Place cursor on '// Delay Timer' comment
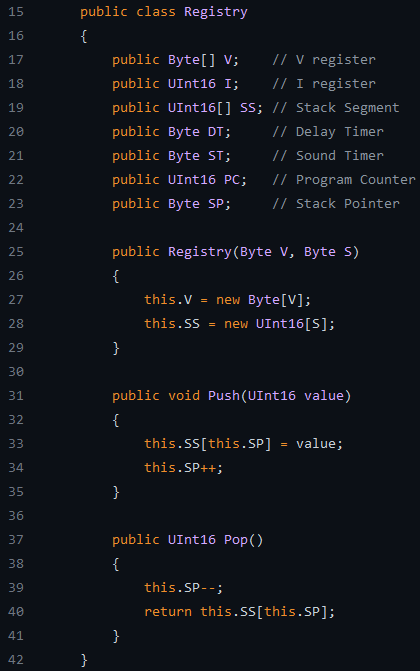The image size is (420, 671). coord(328,132)
